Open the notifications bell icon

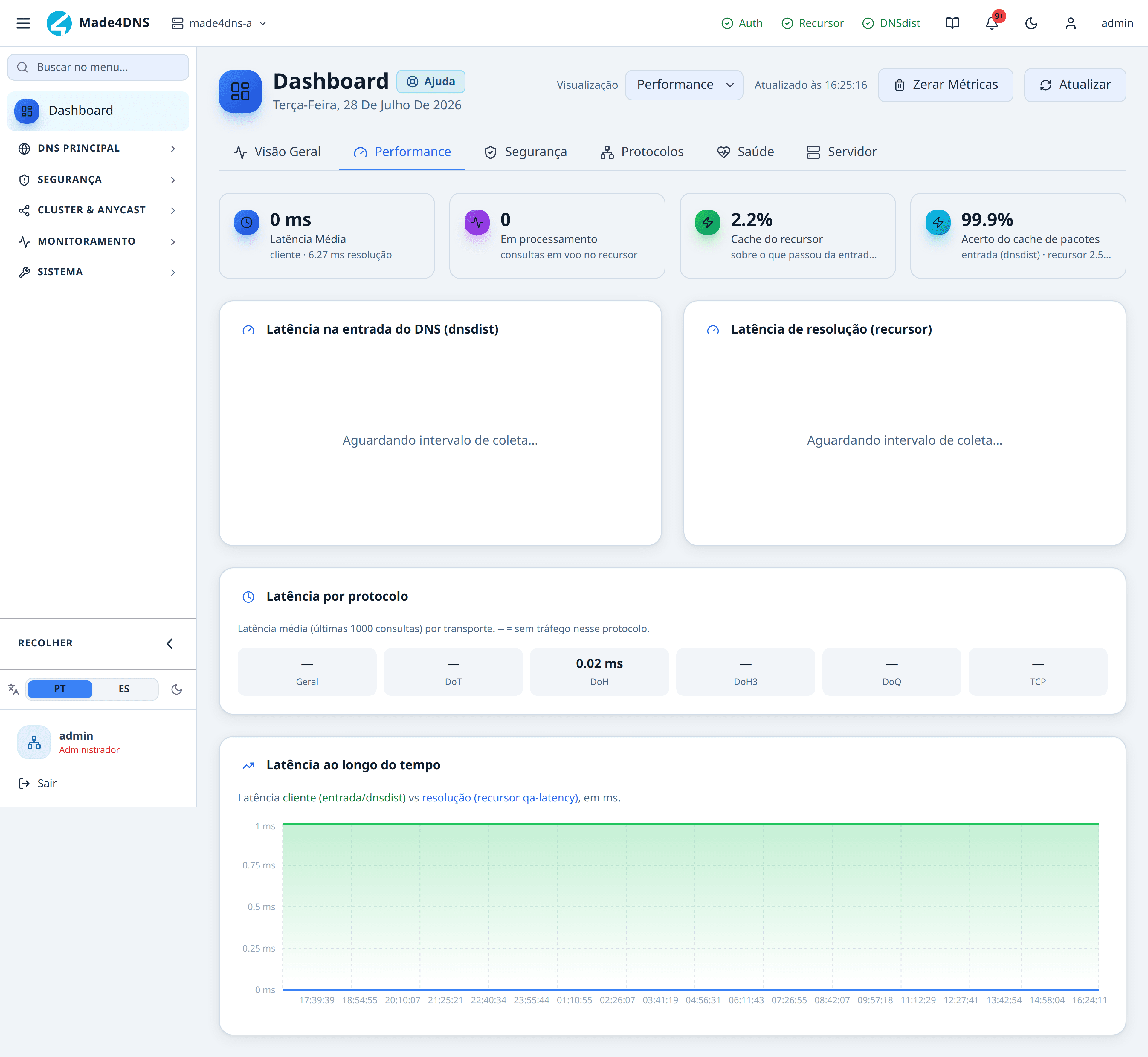point(992,23)
